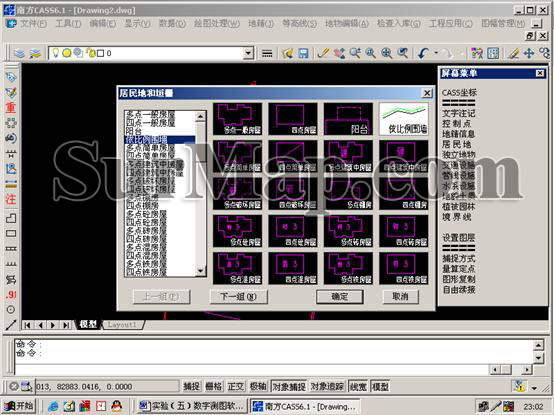This screenshot has height=415, width=554.
Task: Click the open file toolbar icon
Action: [x=288, y=53]
